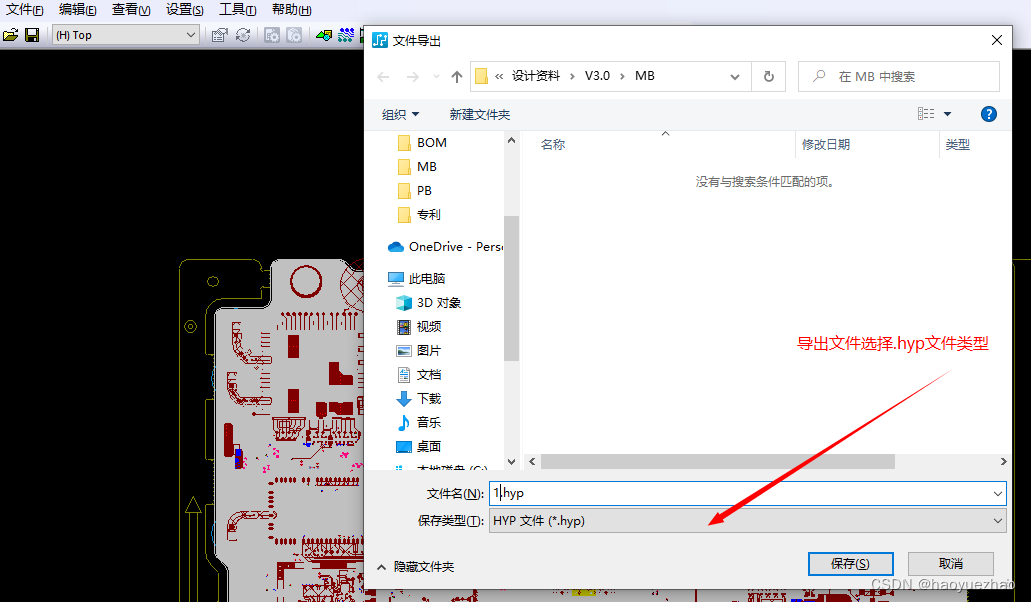The image size is (1031, 602).
Task: Click the properties icon in toolbar
Action: click(220, 35)
